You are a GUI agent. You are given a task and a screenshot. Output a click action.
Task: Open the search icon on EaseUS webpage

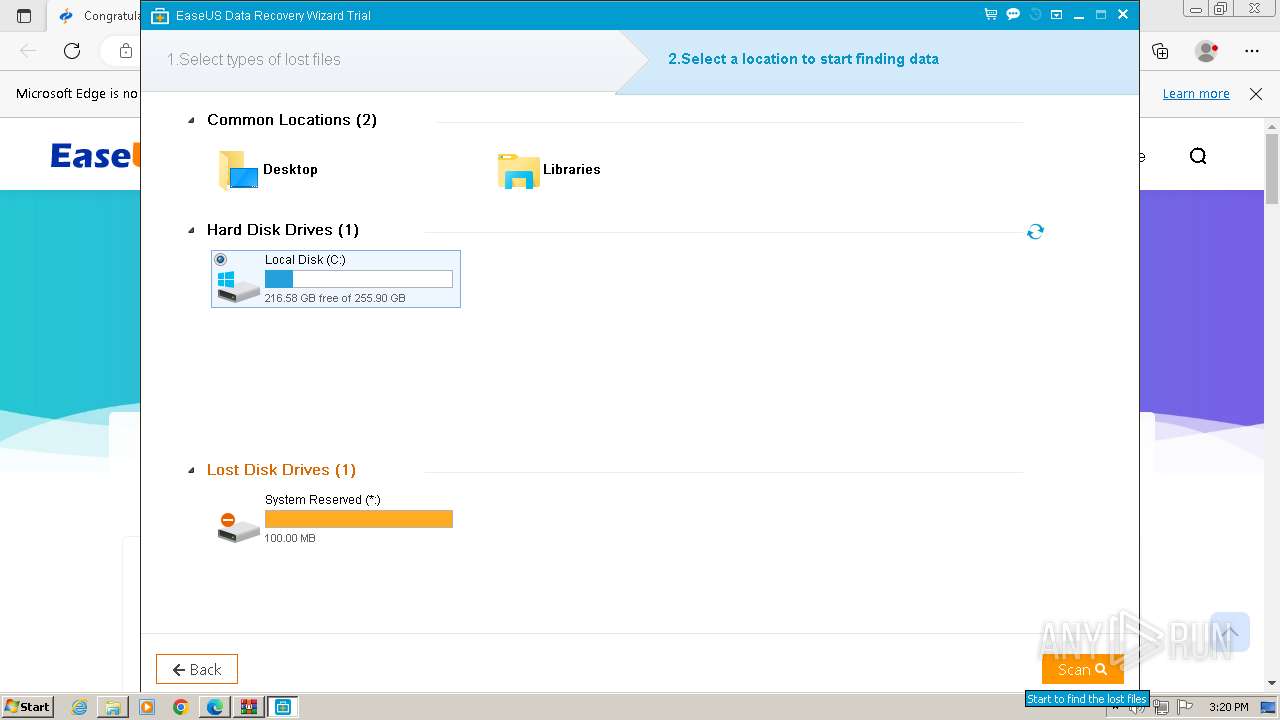coord(1198,156)
